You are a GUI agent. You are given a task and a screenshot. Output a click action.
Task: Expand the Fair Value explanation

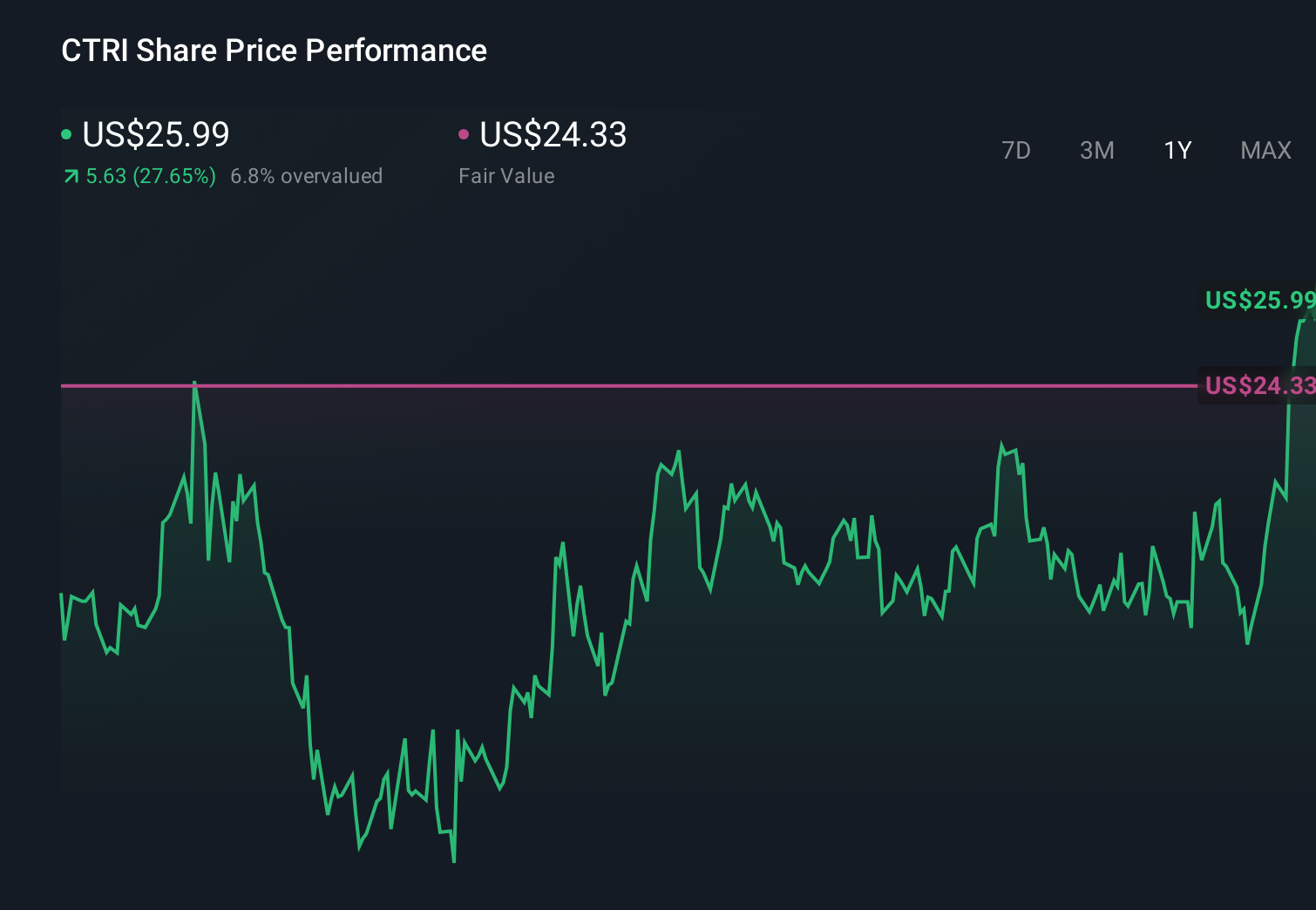506,175
